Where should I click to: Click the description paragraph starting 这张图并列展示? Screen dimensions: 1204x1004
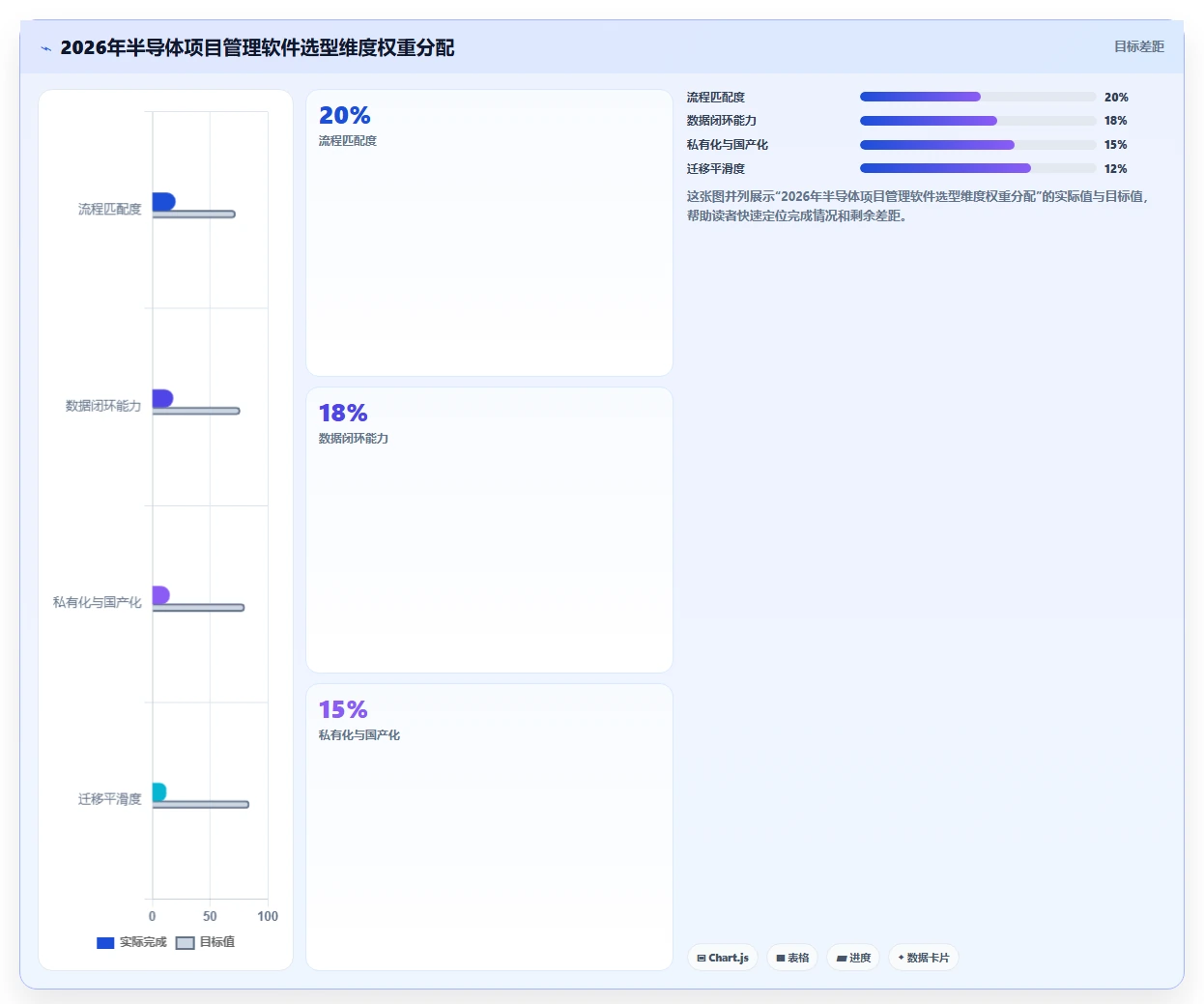[918, 206]
